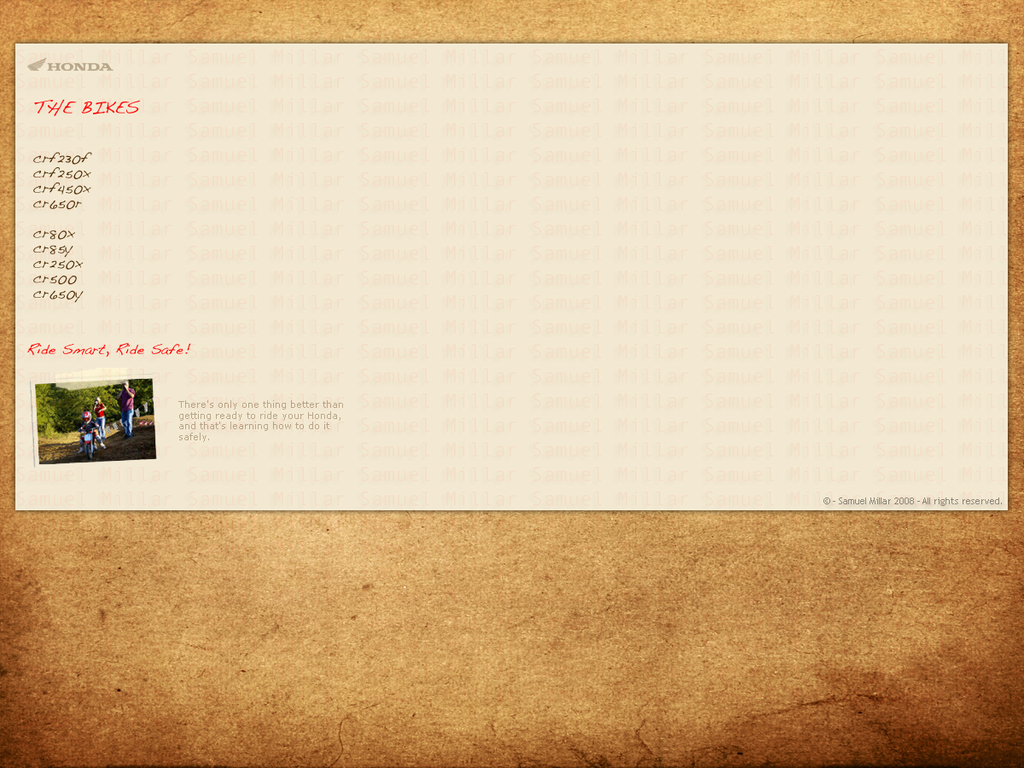Screen dimensions: 1024x768
Task: Pick cr250x from the second group
Action: pos(57,264)
